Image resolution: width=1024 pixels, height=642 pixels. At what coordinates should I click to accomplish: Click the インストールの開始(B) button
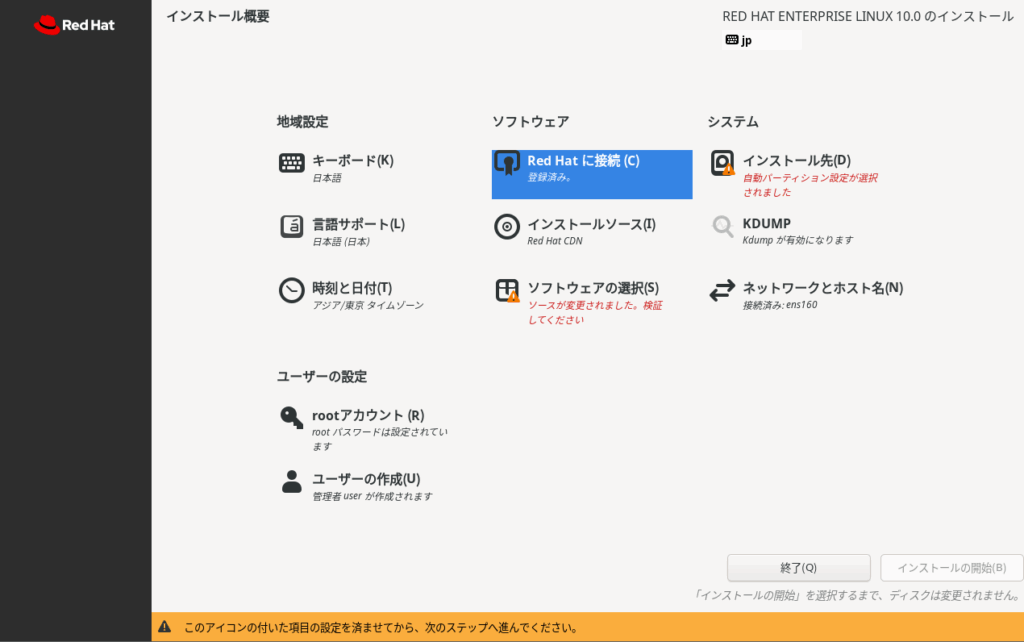(x=951, y=568)
